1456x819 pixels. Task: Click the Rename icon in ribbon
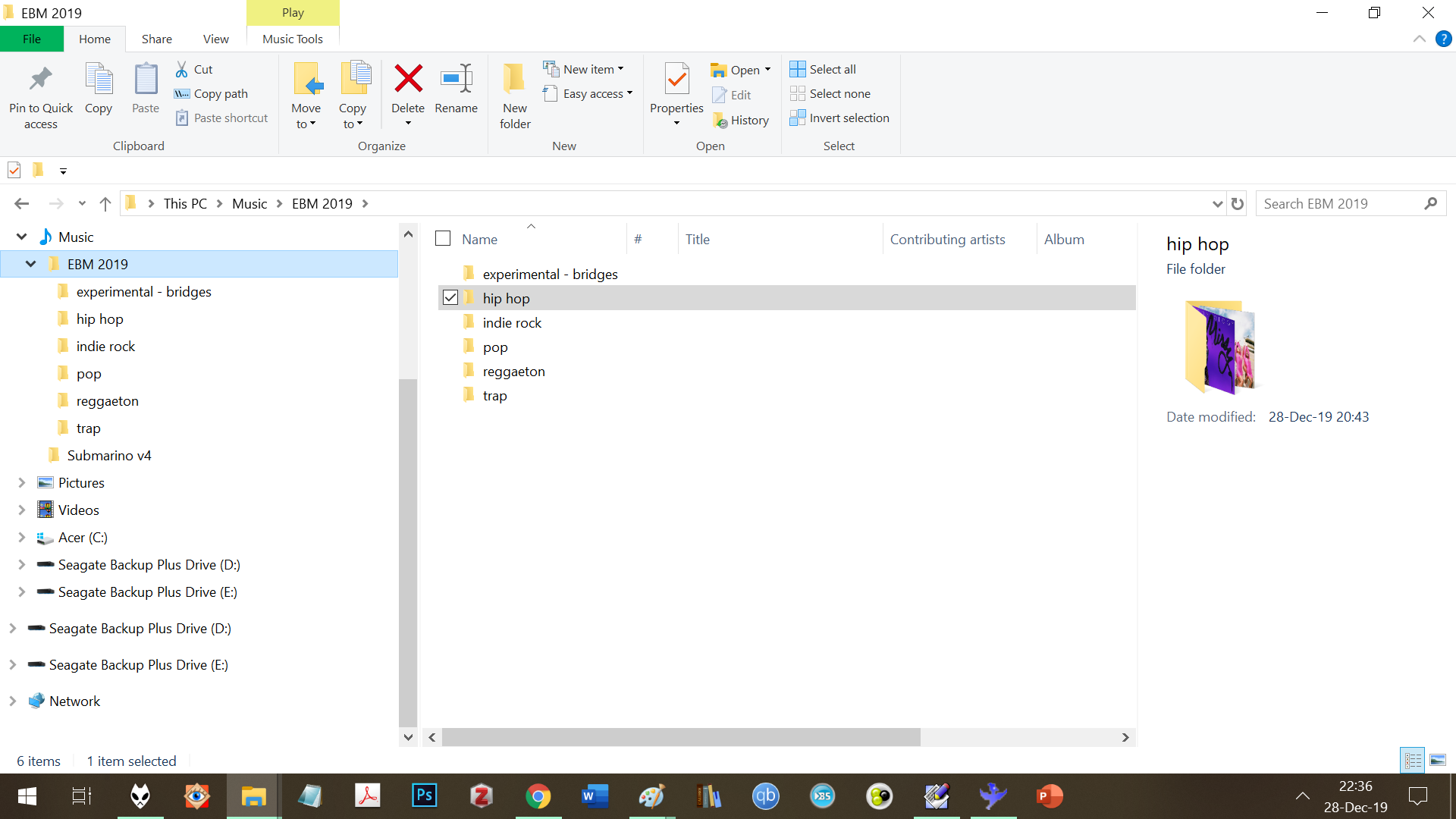pos(456,79)
